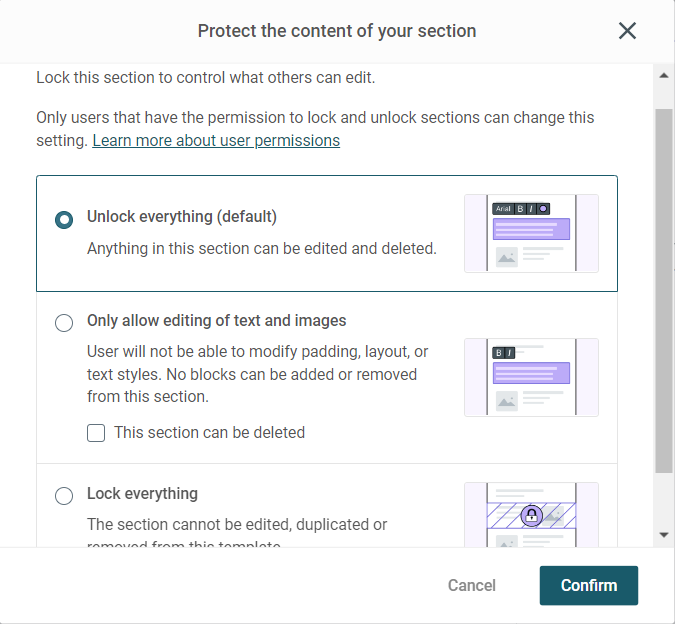Click the Arial font label in the illustration
The image size is (675, 624).
tap(503, 209)
